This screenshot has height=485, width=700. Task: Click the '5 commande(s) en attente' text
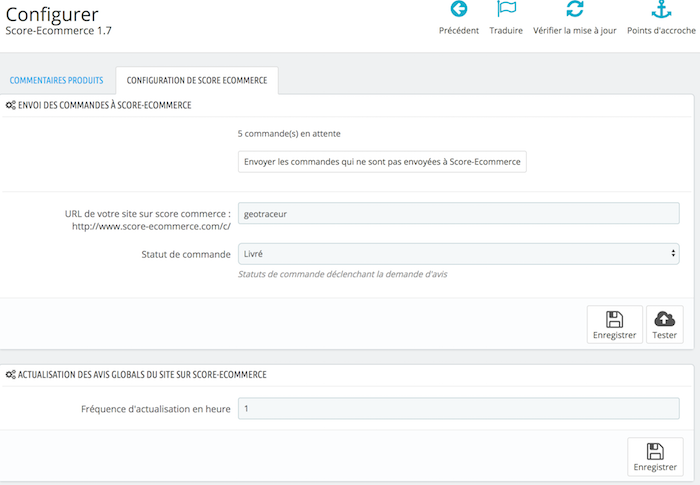point(289,134)
